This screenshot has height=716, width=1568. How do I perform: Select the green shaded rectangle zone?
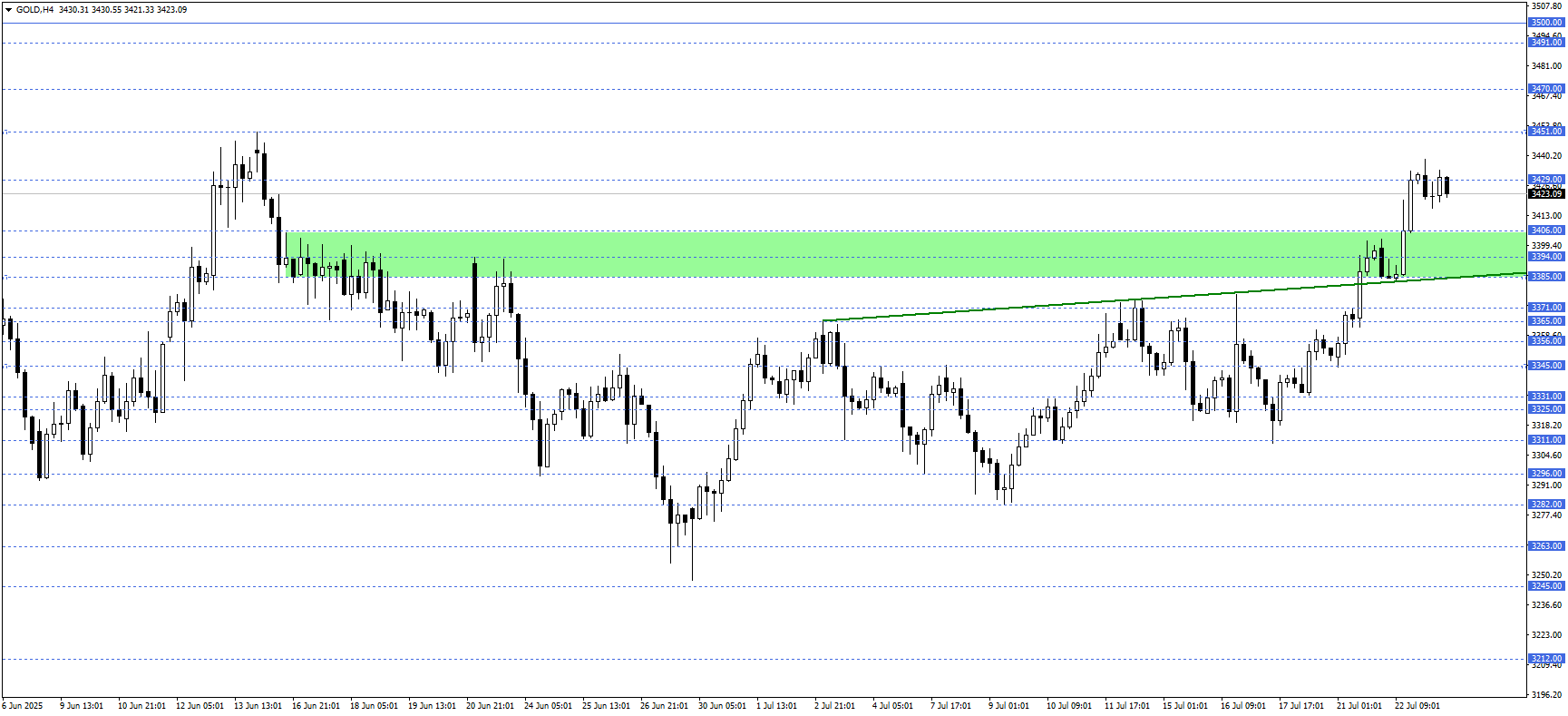click(x=905, y=254)
